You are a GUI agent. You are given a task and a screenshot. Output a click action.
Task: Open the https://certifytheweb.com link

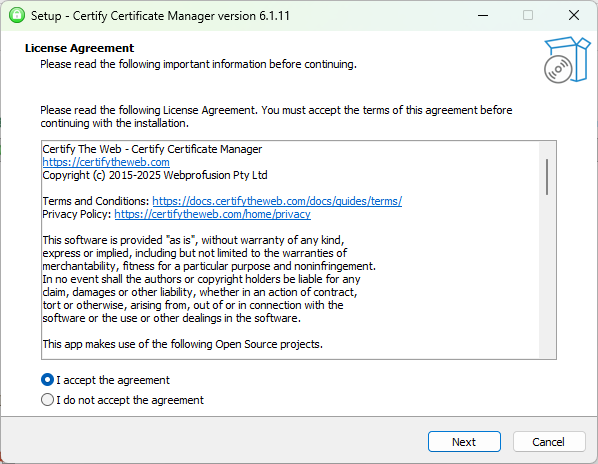106,162
